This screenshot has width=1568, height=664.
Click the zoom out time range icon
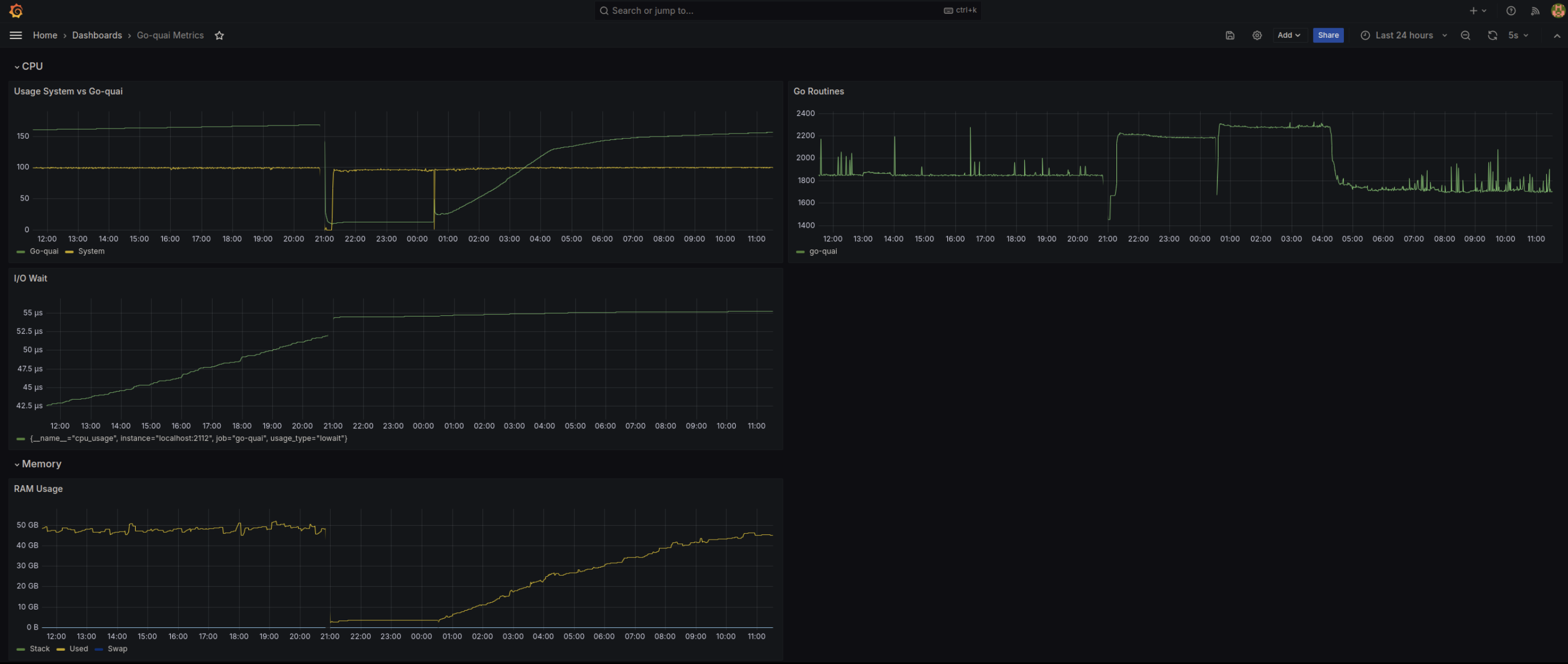click(1465, 36)
